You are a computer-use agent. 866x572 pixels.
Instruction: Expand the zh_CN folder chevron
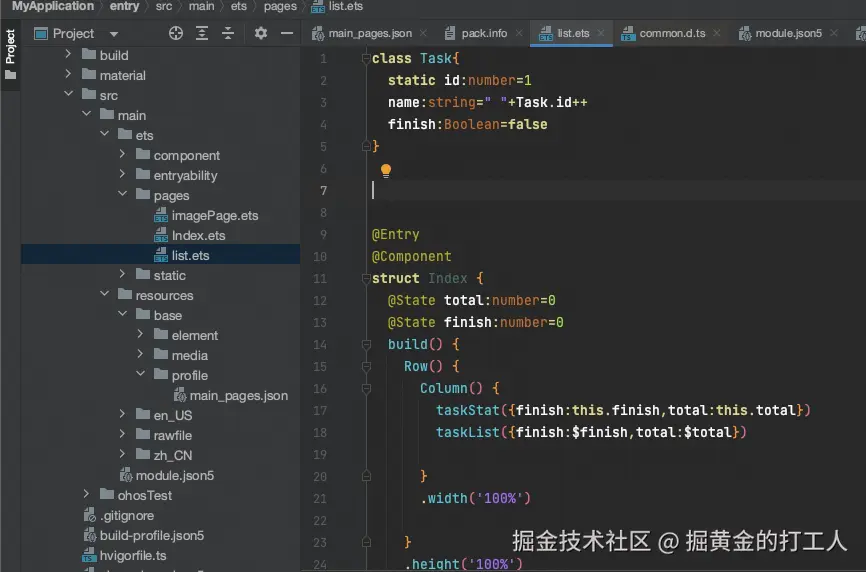122,454
